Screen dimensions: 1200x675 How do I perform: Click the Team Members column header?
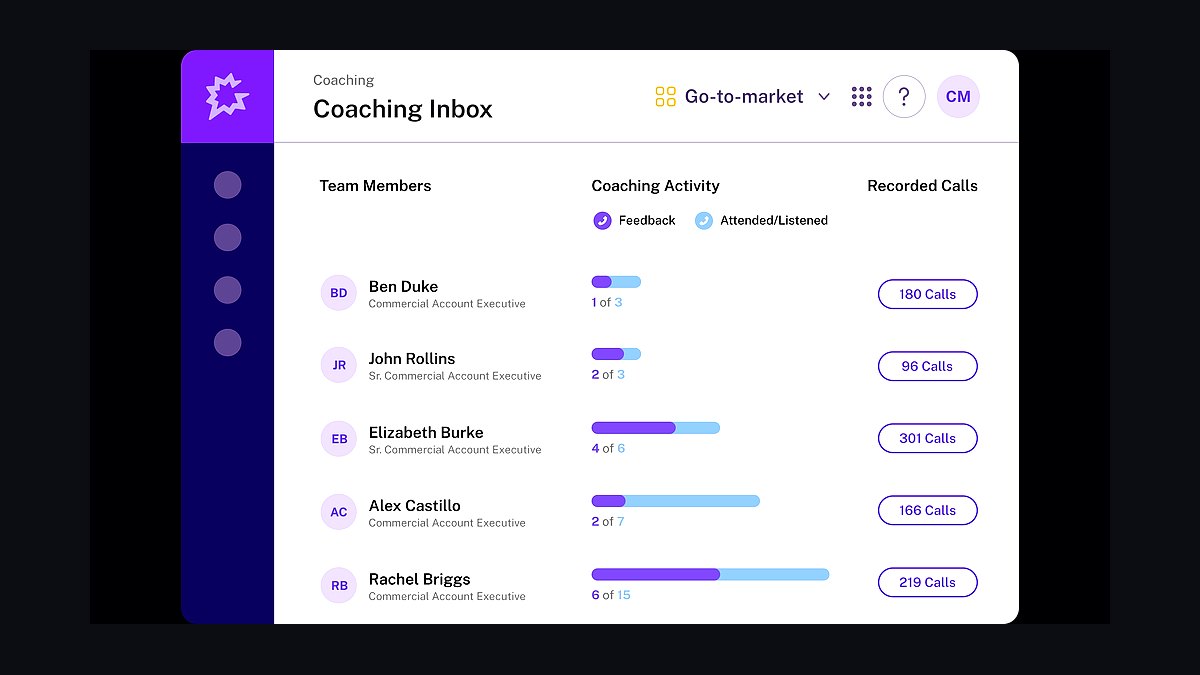[375, 186]
